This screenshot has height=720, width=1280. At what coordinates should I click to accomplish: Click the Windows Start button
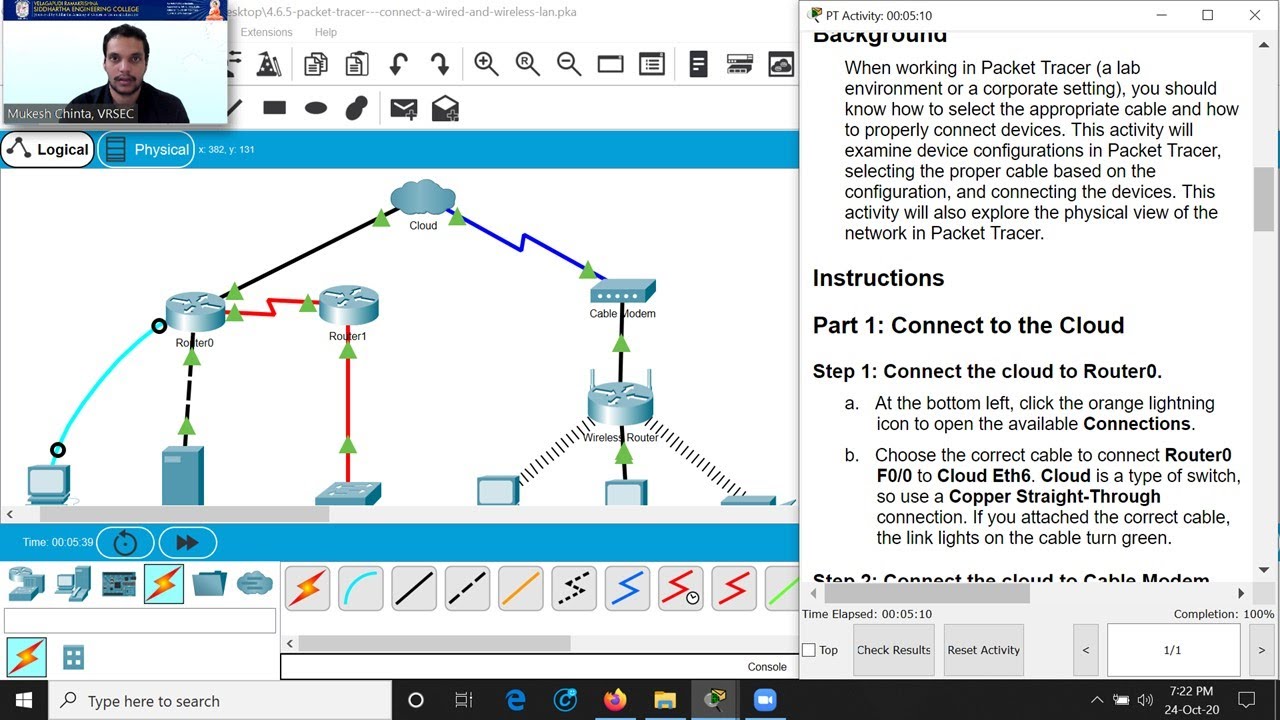(x=24, y=700)
